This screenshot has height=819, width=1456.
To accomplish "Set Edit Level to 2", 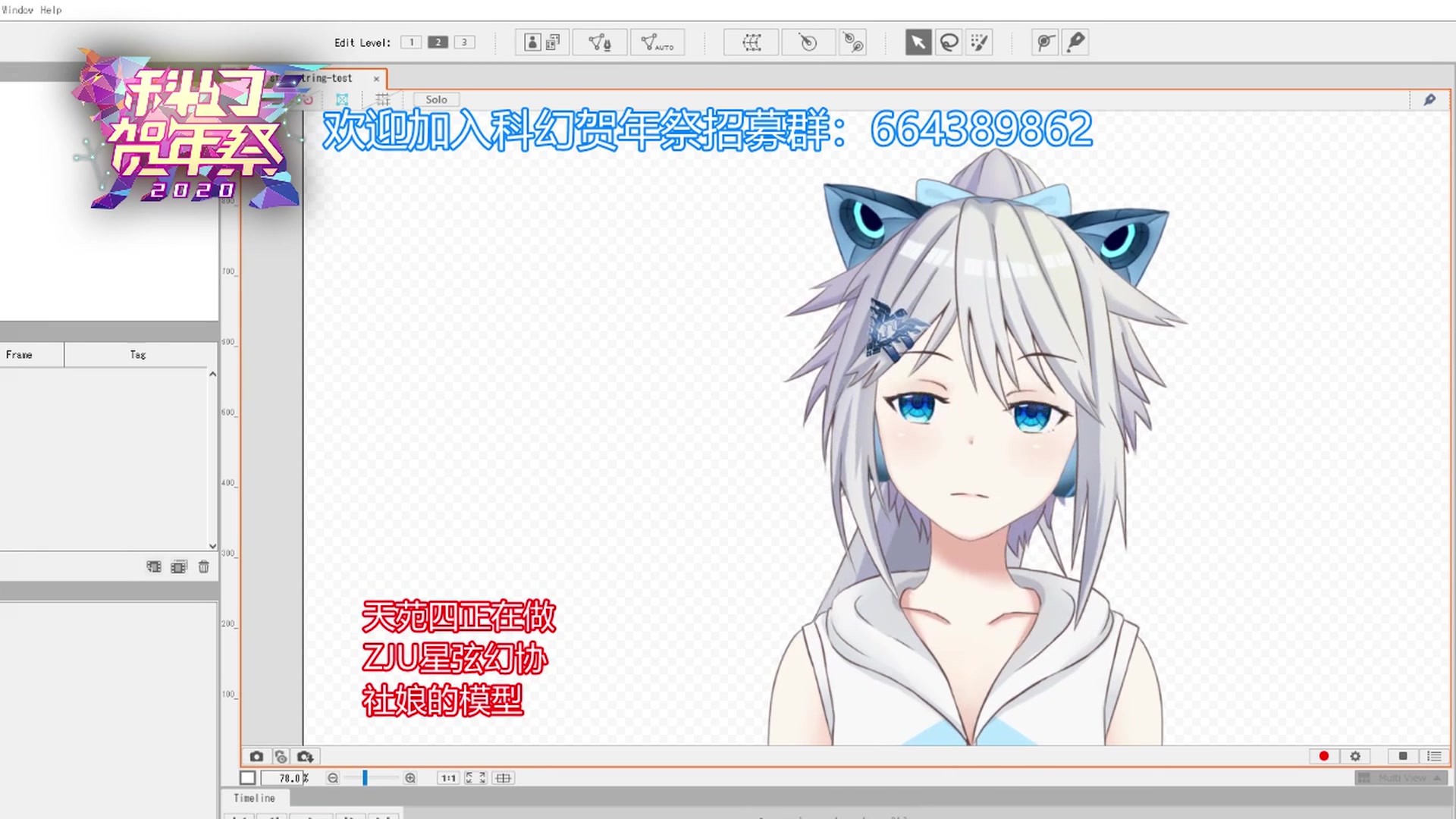I will [x=438, y=42].
